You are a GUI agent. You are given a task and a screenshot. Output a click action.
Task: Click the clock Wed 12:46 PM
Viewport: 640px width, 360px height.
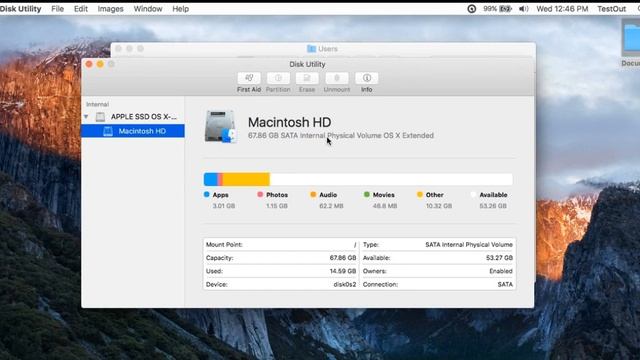(x=562, y=9)
